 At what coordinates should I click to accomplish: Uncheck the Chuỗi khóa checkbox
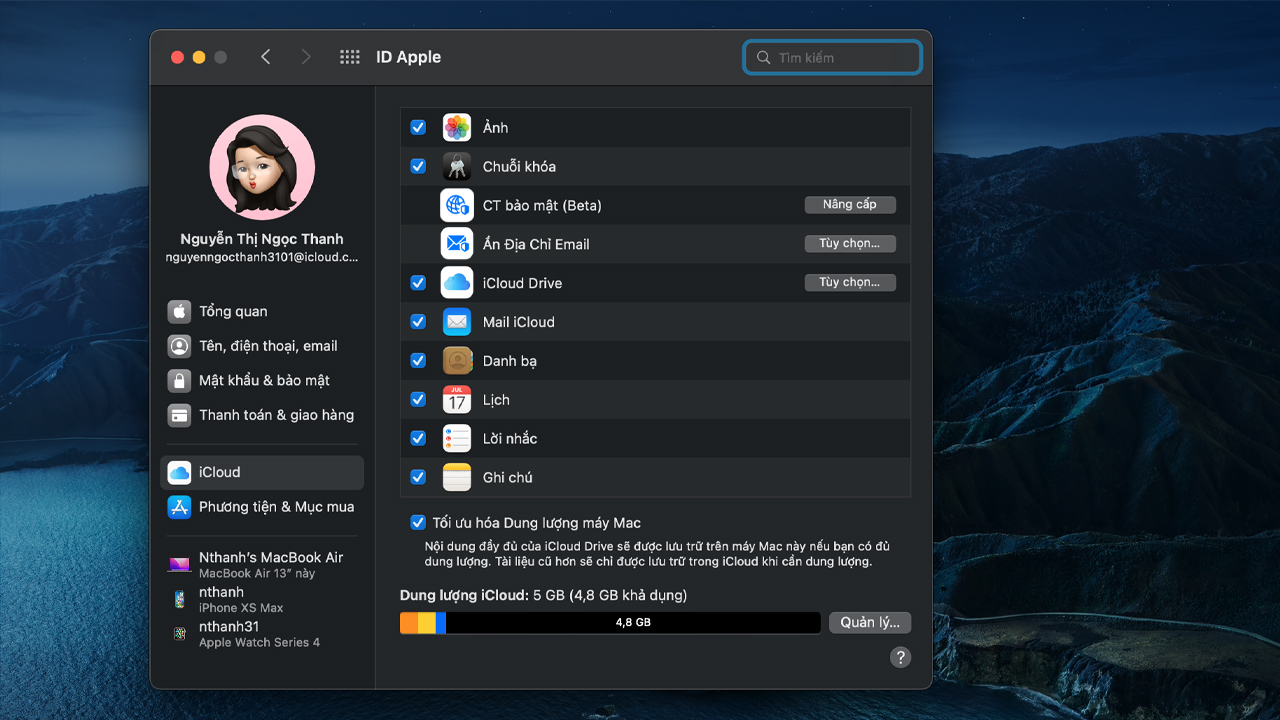click(418, 166)
